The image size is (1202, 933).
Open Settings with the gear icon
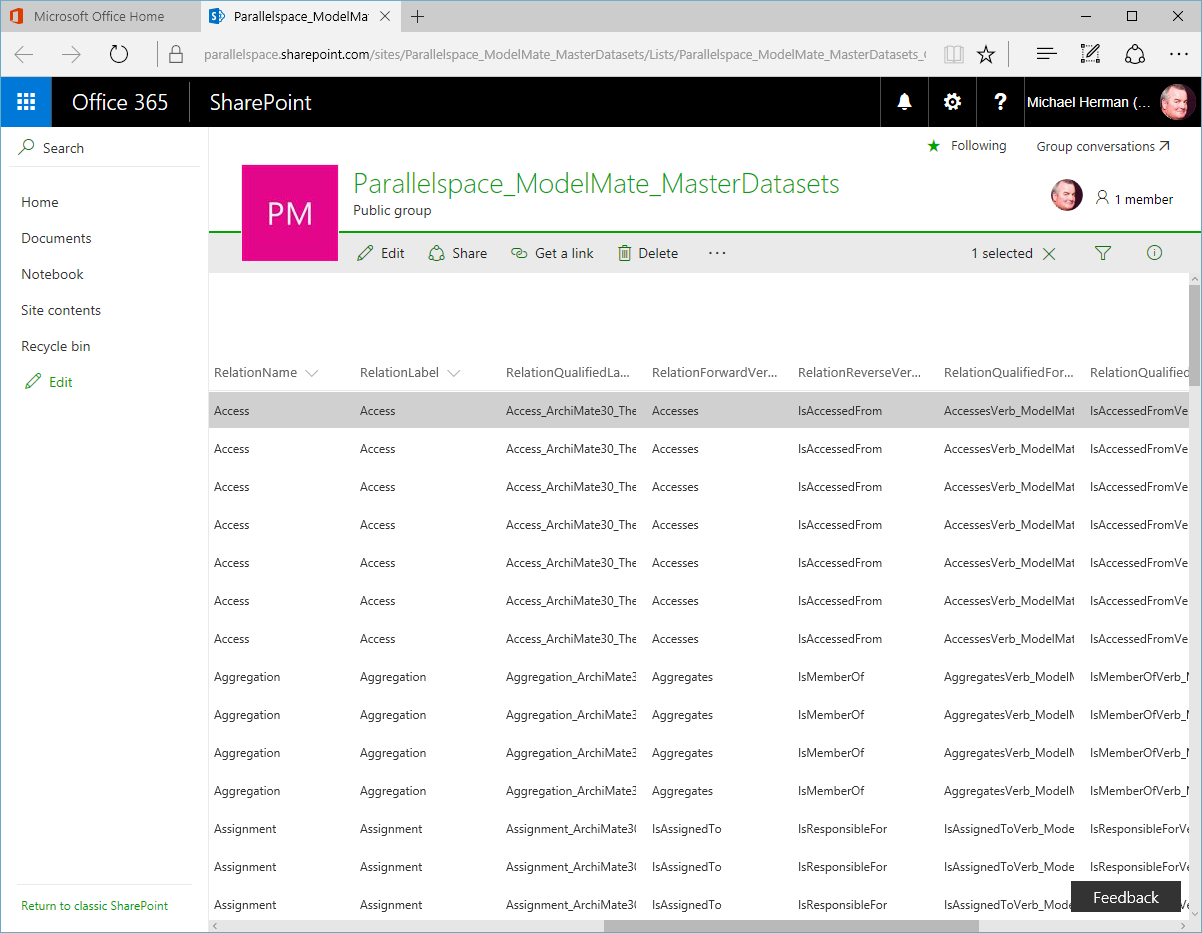coord(952,101)
